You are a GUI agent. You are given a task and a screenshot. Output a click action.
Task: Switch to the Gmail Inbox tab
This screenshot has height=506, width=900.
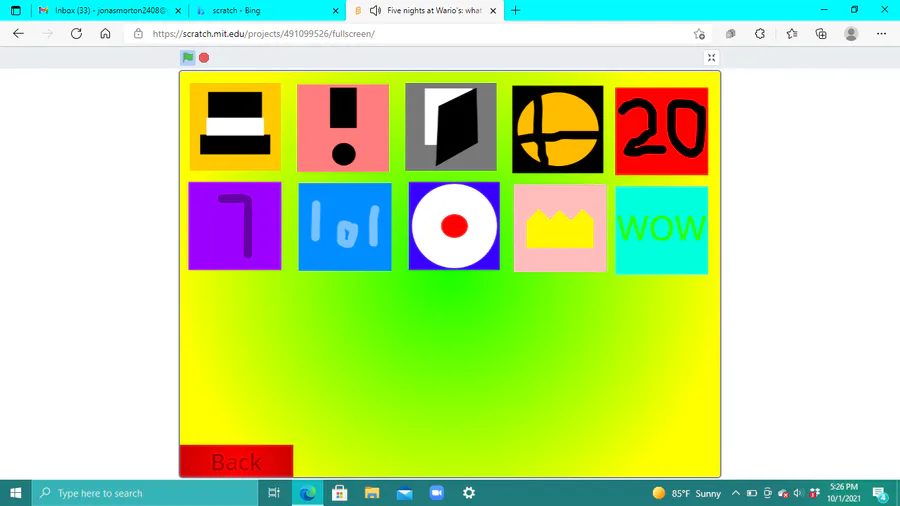tap(109, 10)
